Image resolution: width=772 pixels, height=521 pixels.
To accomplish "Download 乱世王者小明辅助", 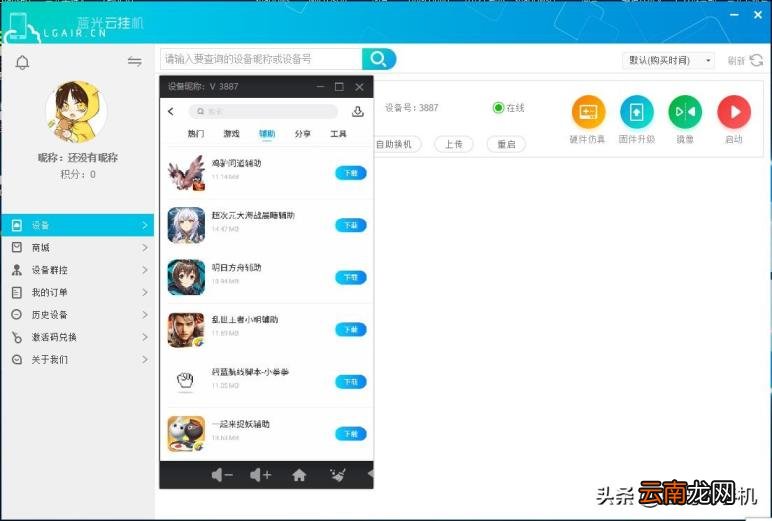I will [351, 329].
